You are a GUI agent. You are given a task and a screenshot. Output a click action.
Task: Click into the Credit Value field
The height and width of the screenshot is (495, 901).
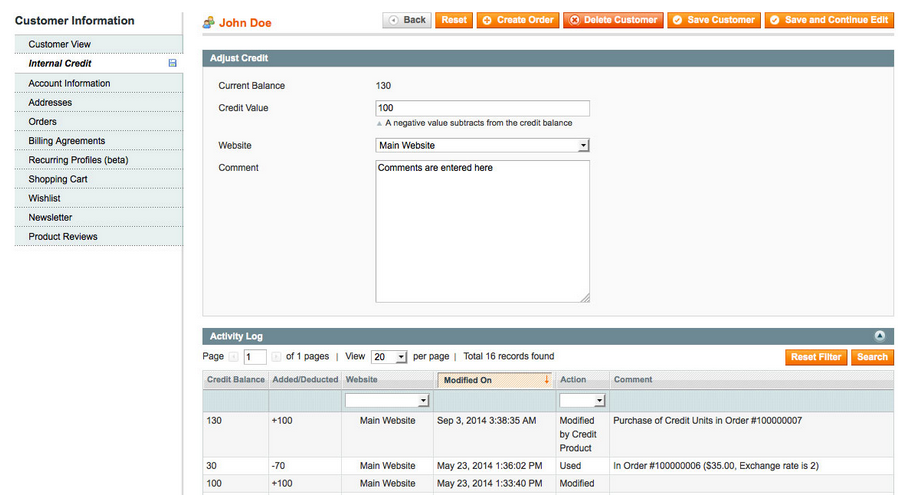pos(482,108)
